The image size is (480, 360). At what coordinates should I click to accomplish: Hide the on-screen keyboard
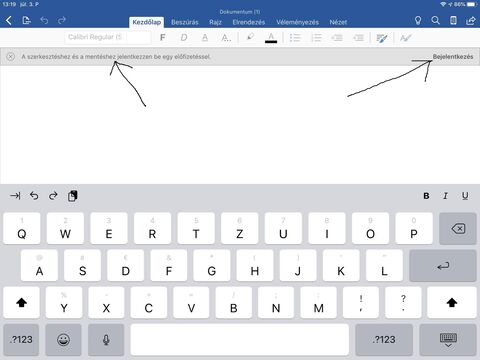point(448,340)
